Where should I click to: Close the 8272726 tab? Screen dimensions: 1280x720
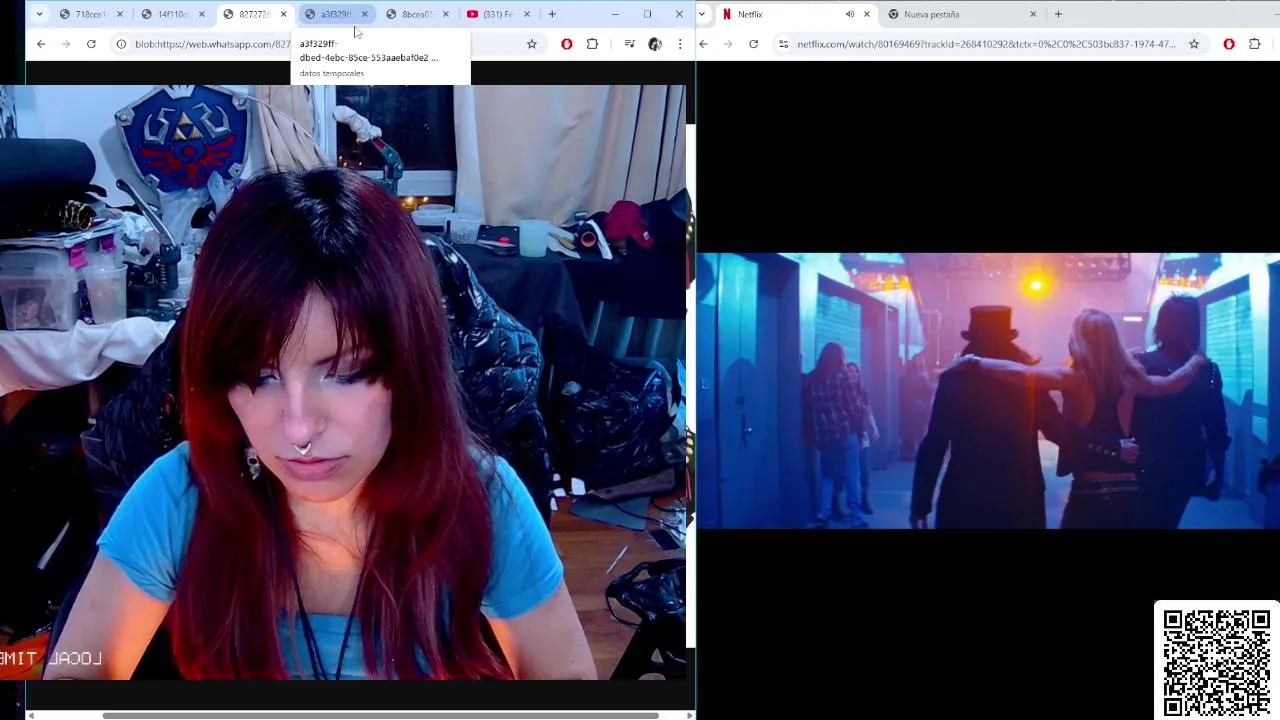click(283, 14)
